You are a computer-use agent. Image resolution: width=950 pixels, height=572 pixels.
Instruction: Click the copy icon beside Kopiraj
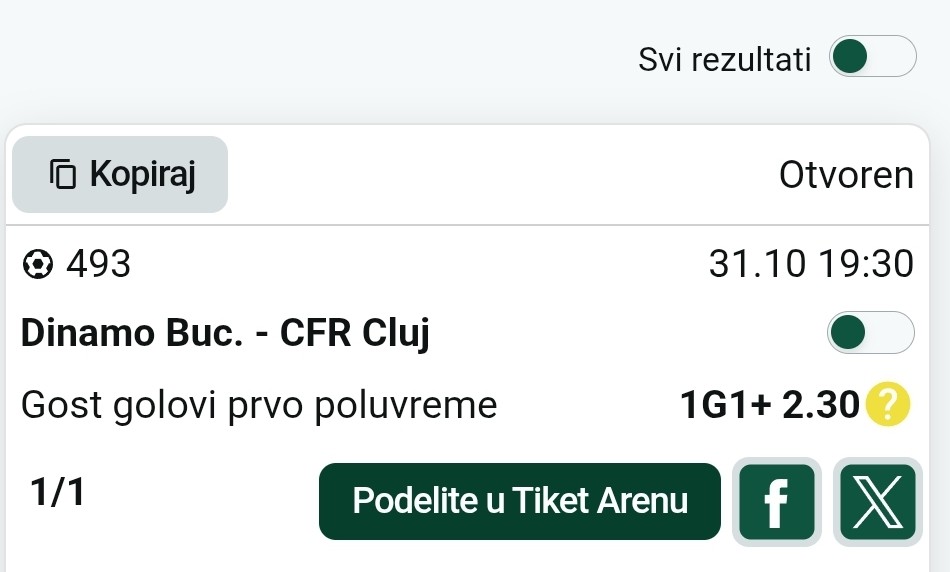pos(63,174)
